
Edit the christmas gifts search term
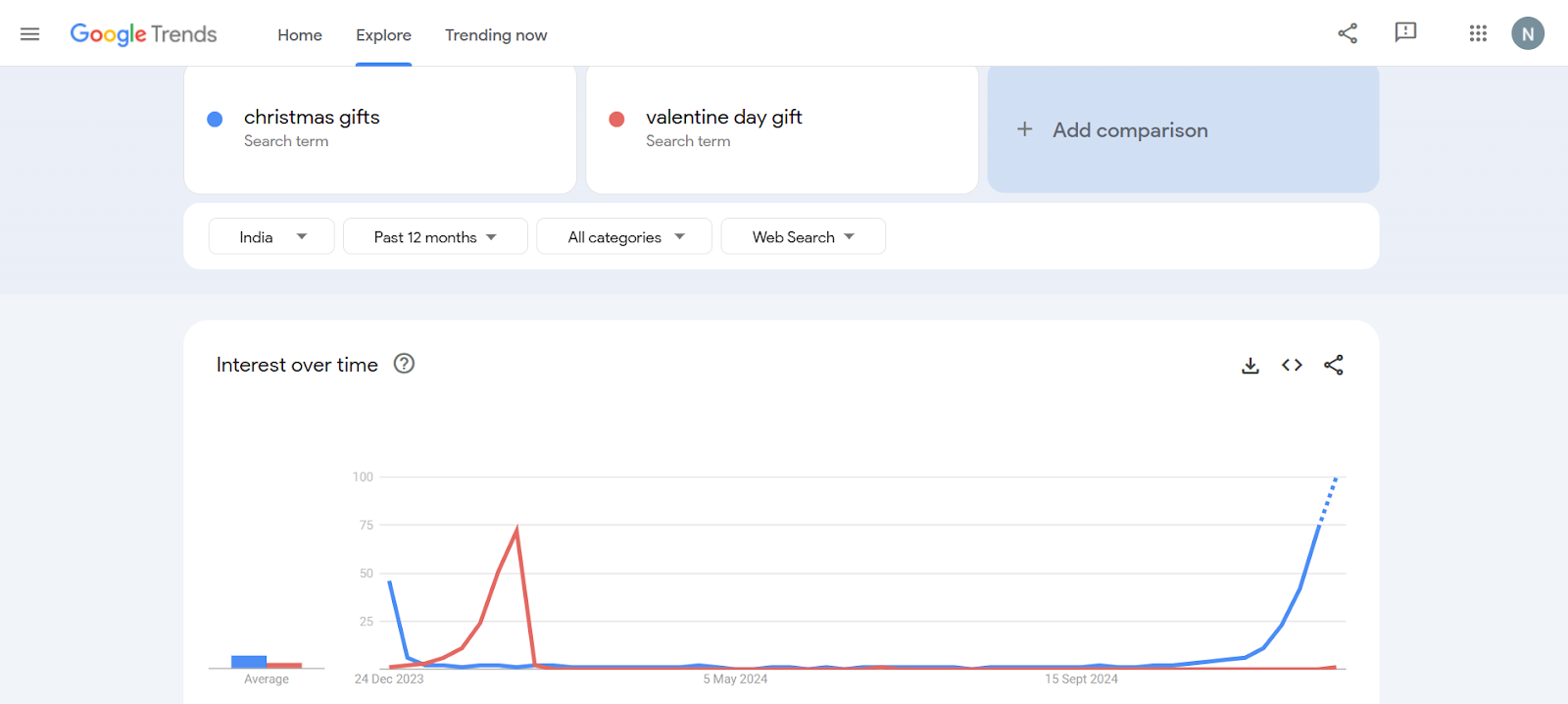[312, 118]
